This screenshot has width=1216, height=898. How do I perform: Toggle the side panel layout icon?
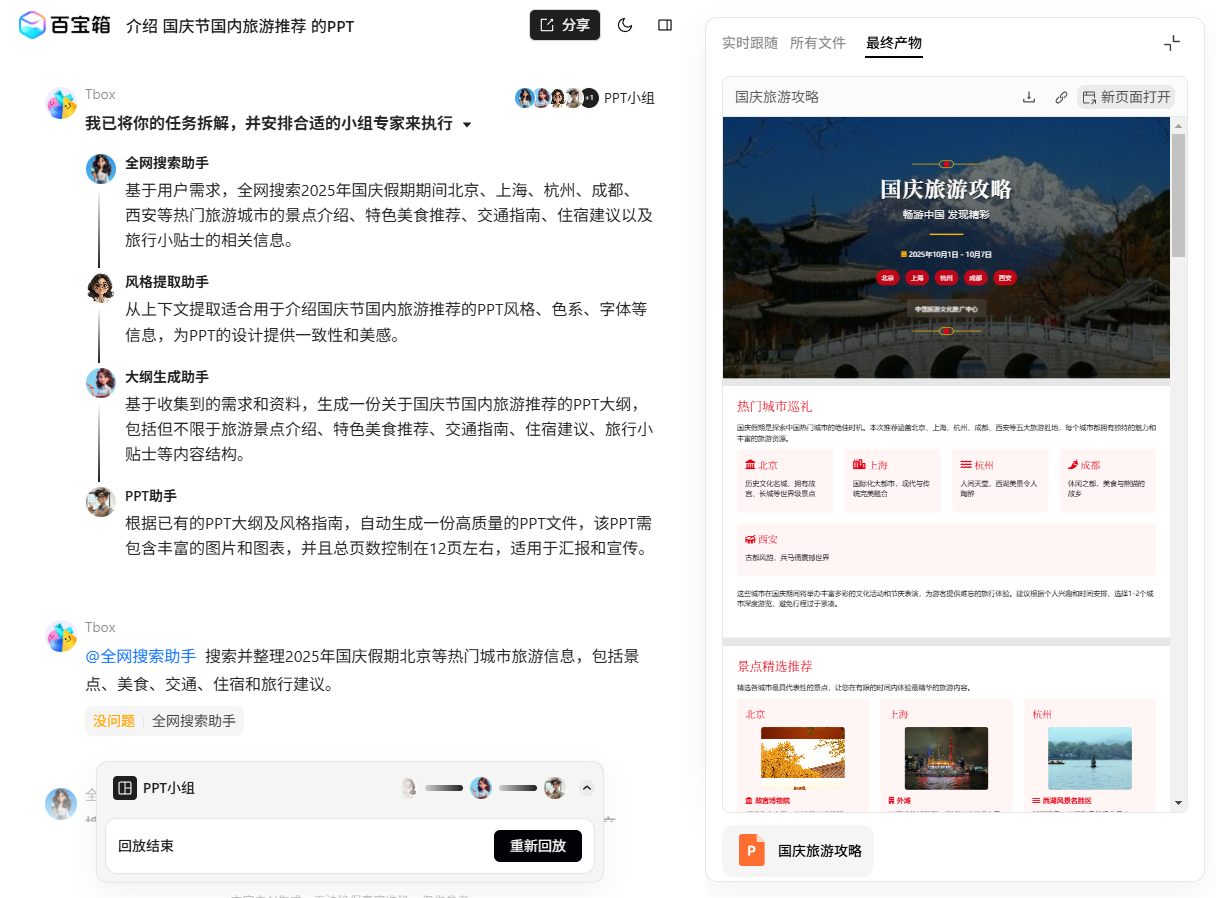pos(665,25)
